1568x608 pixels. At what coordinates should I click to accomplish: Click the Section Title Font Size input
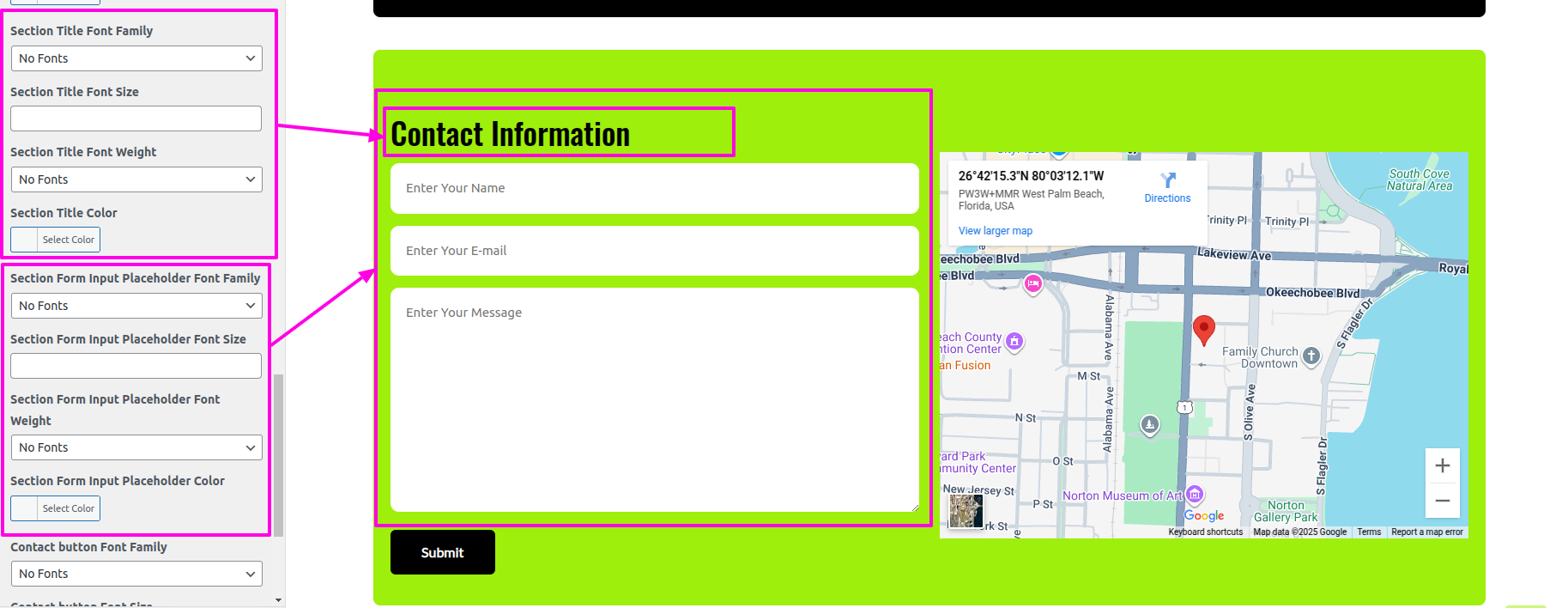(136, 119)
